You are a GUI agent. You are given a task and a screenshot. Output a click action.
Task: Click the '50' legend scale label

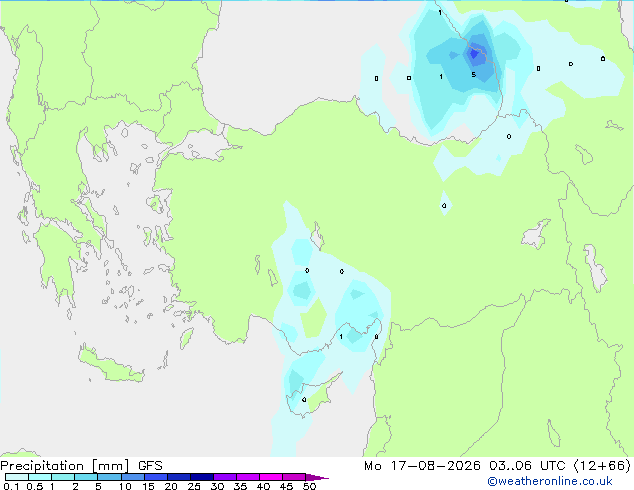309,486
